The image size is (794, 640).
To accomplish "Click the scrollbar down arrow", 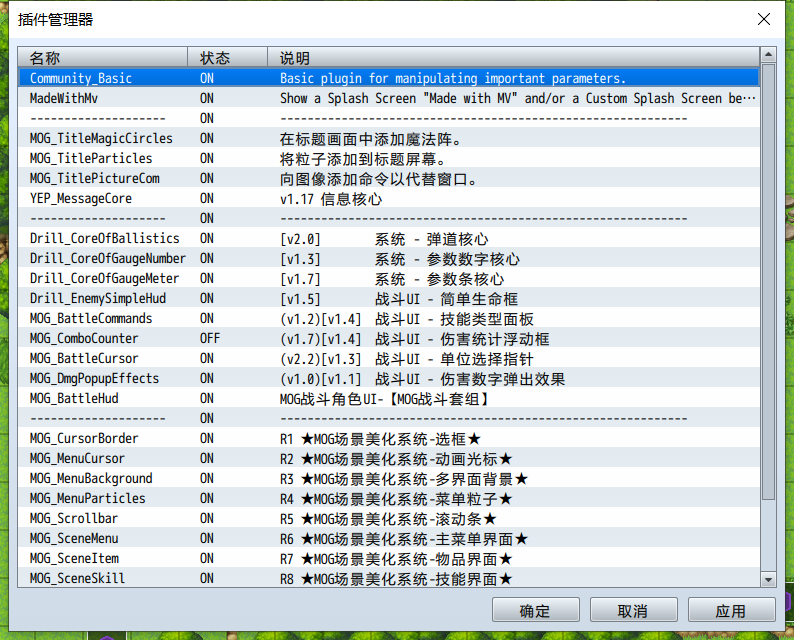I will (x=768, y=580).
